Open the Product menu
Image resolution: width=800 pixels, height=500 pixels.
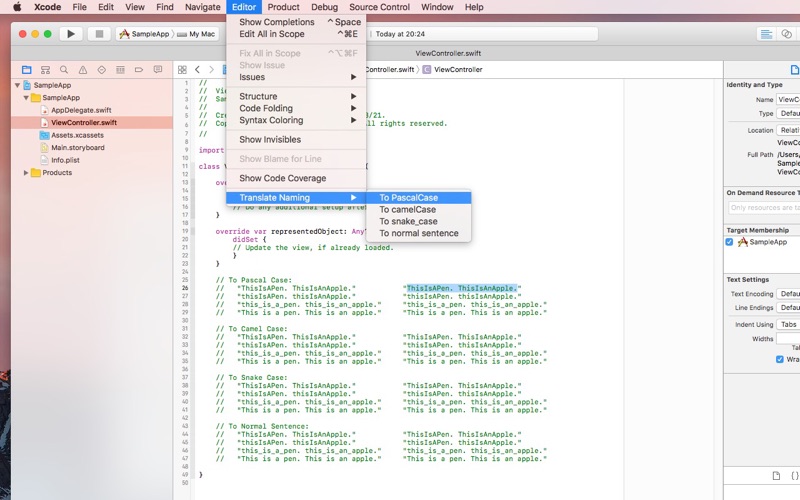coord(283,7)
